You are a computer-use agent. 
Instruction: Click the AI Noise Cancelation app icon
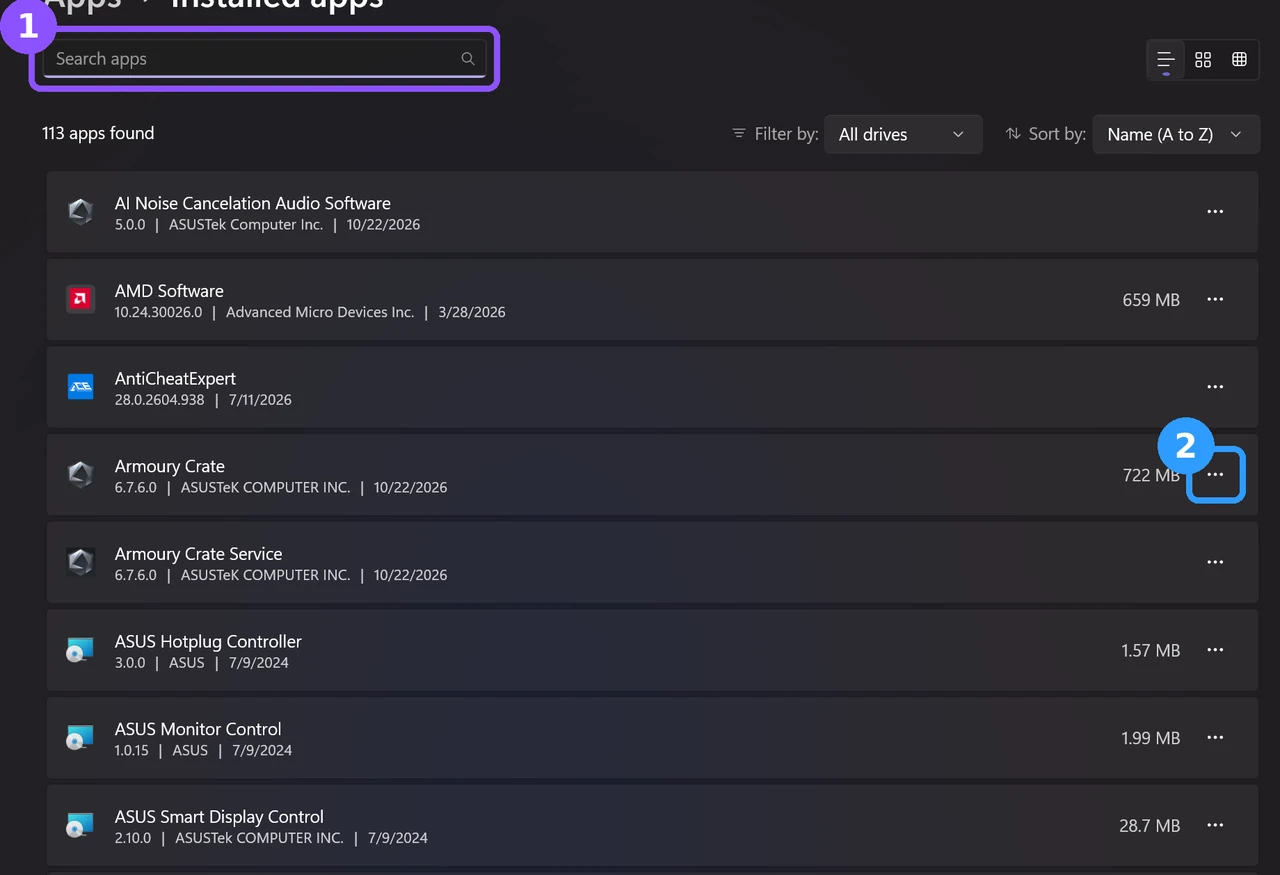[x=80, y=211]
